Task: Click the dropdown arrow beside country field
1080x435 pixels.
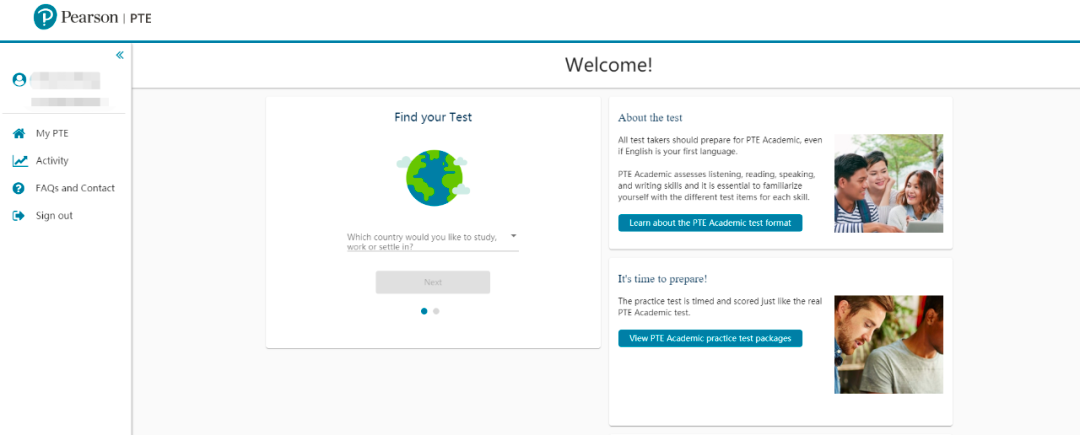Action: [x=513, y=236]
